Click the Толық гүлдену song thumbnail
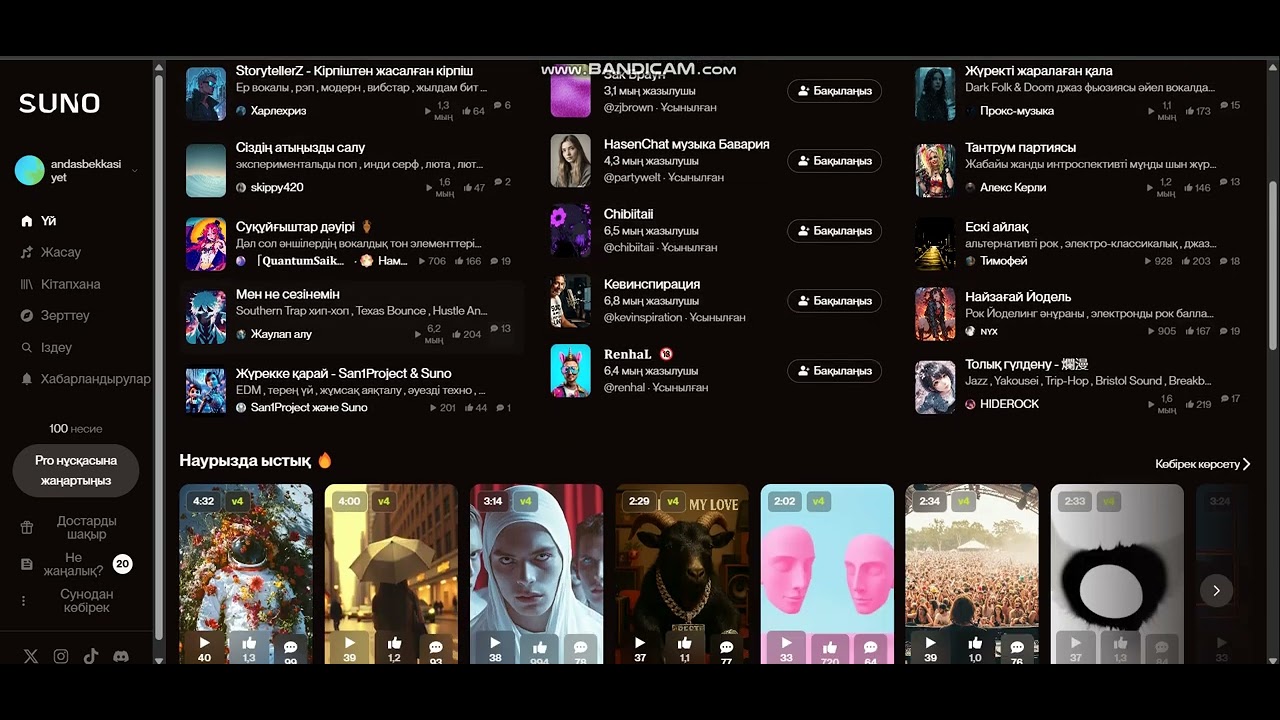This screenshot has width=1280, height=720. [x=935, y=387]
